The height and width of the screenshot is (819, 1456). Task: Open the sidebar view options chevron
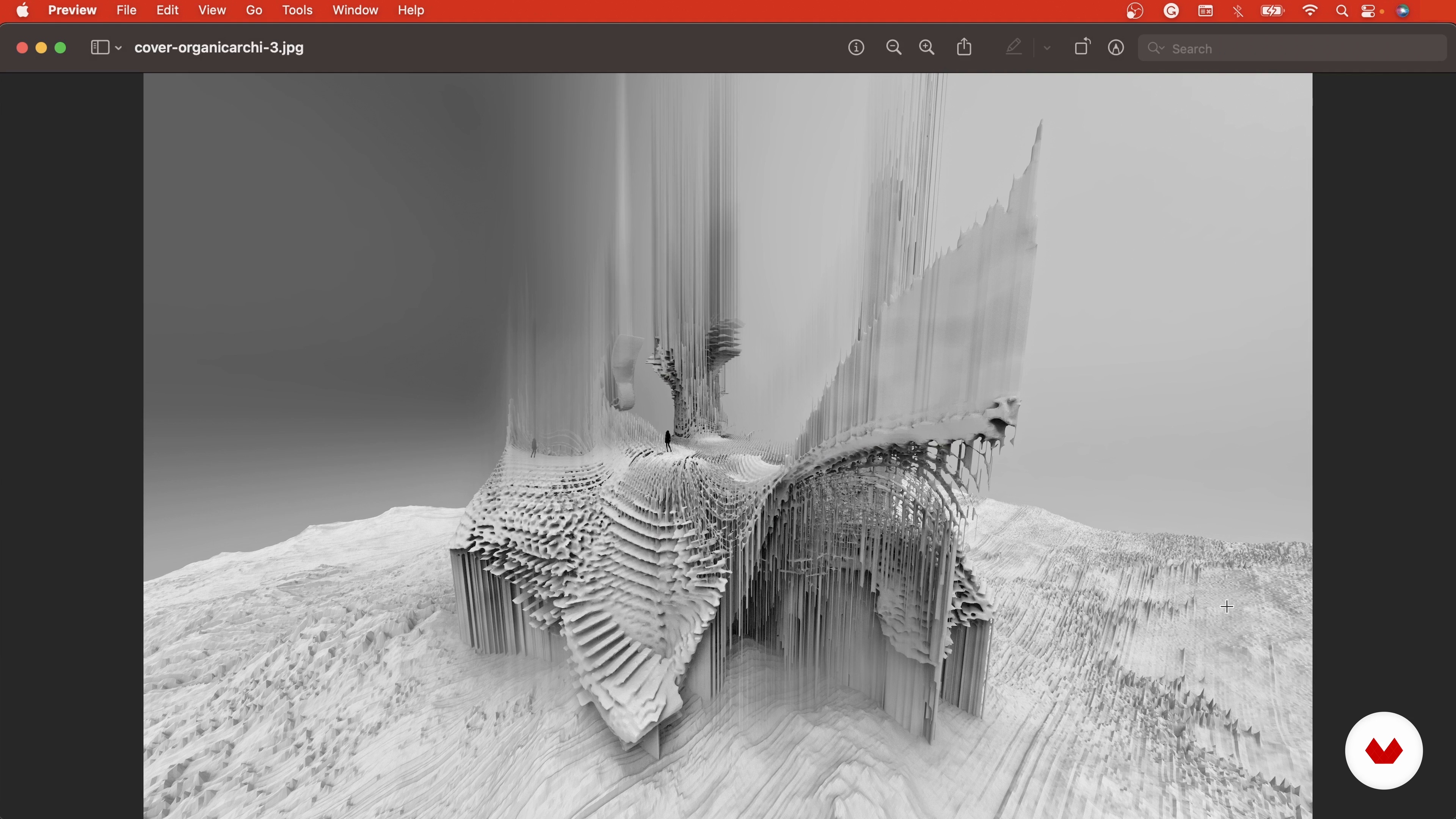(x=118, y=49)
